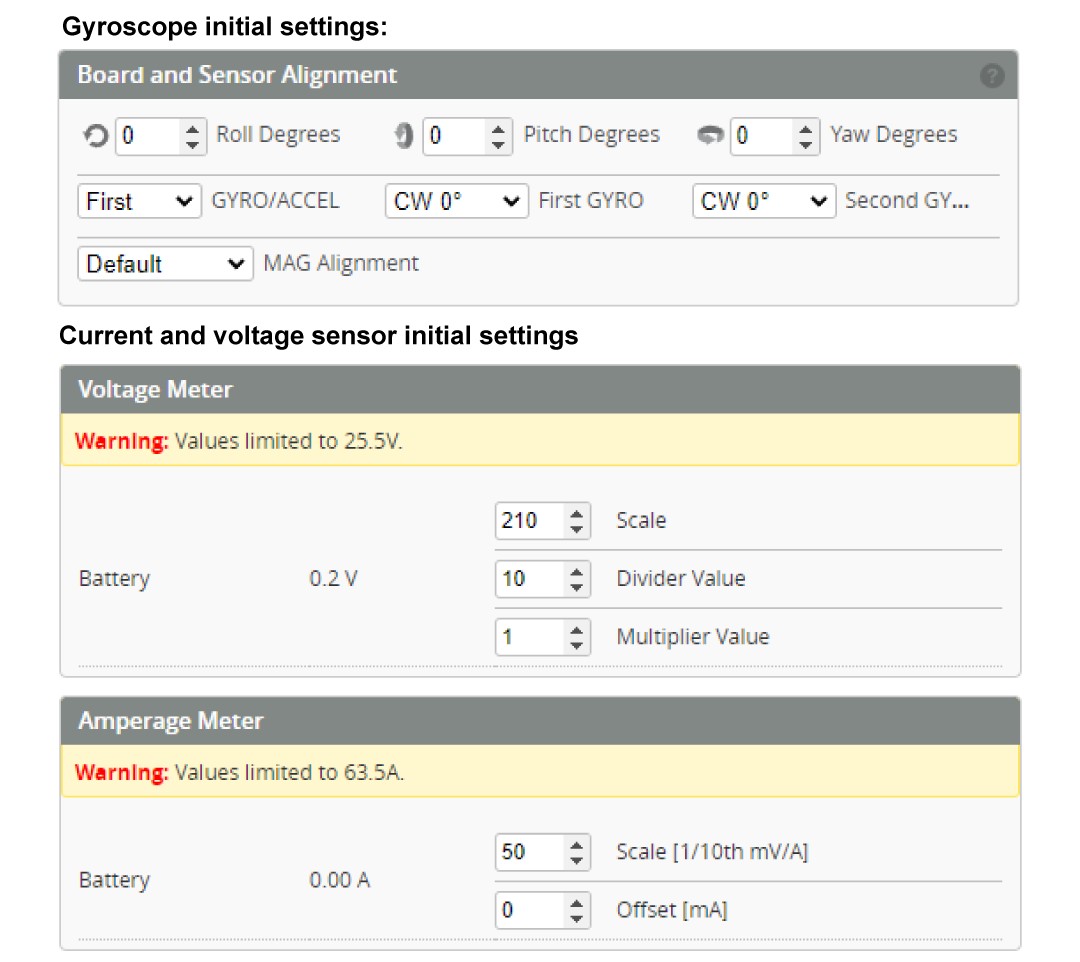
Task: Click the yaw rotation icon
Action: (x=710, y=135)
